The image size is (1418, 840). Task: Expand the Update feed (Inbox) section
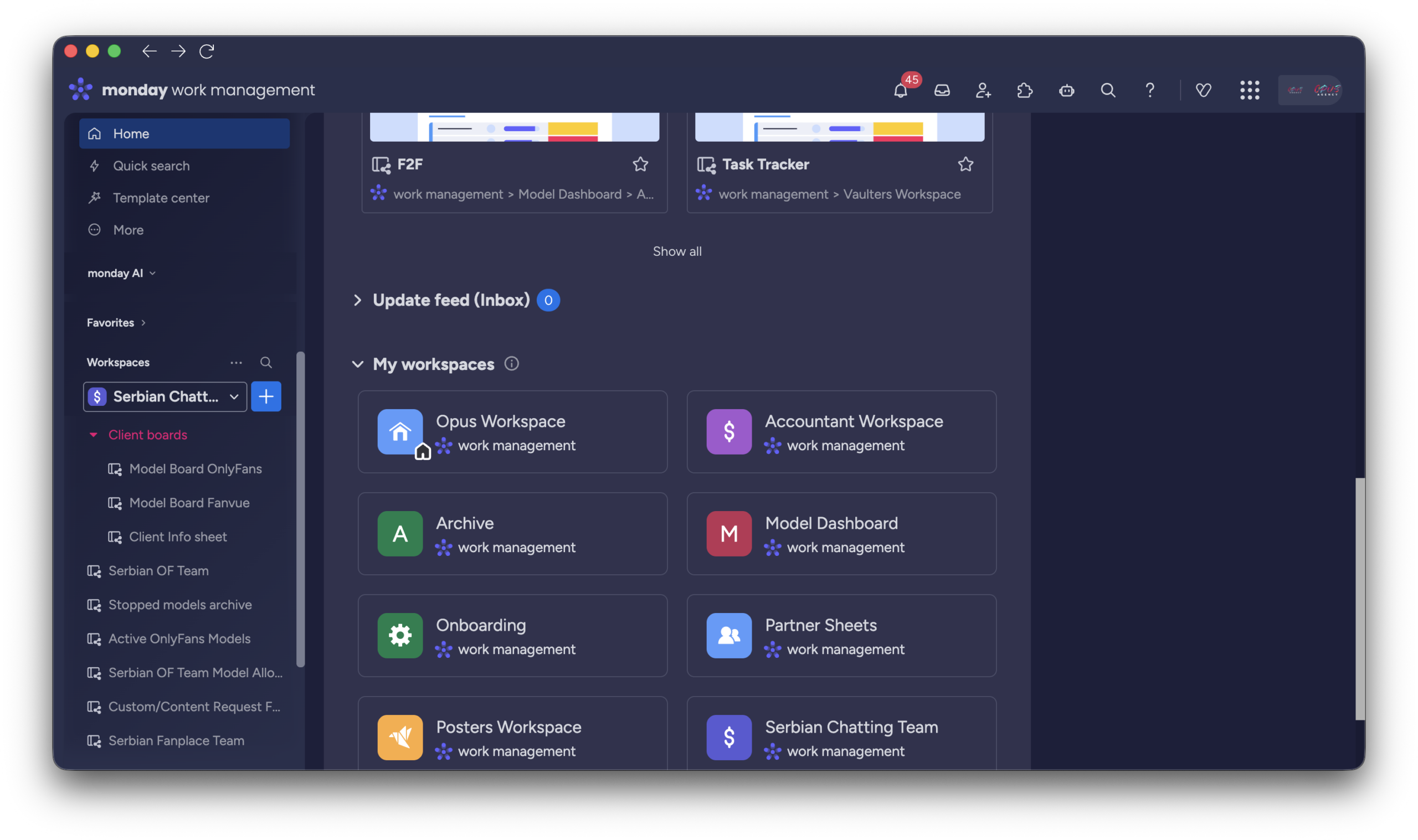(357, 300)
